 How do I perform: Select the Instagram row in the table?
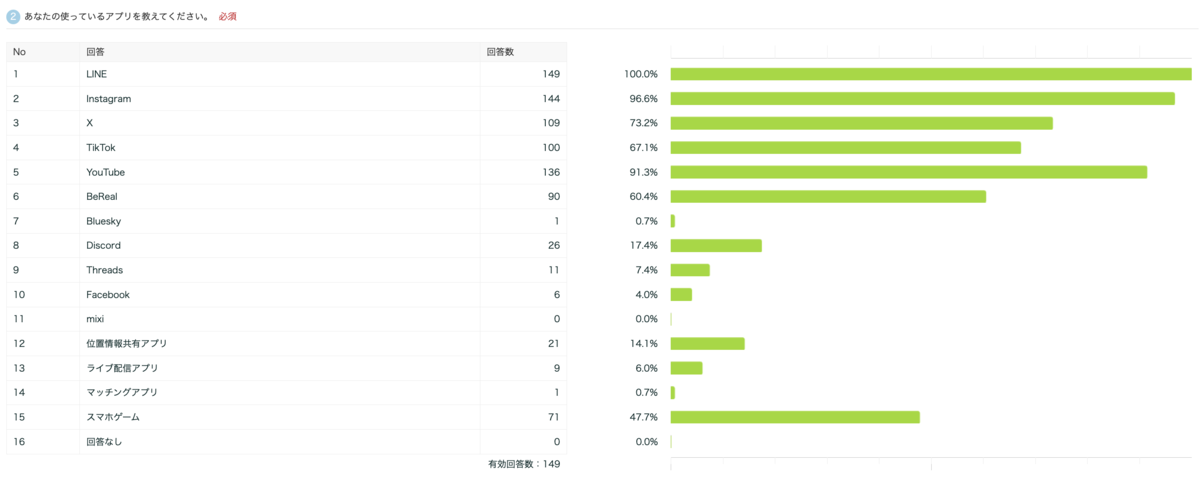point(109,99)
